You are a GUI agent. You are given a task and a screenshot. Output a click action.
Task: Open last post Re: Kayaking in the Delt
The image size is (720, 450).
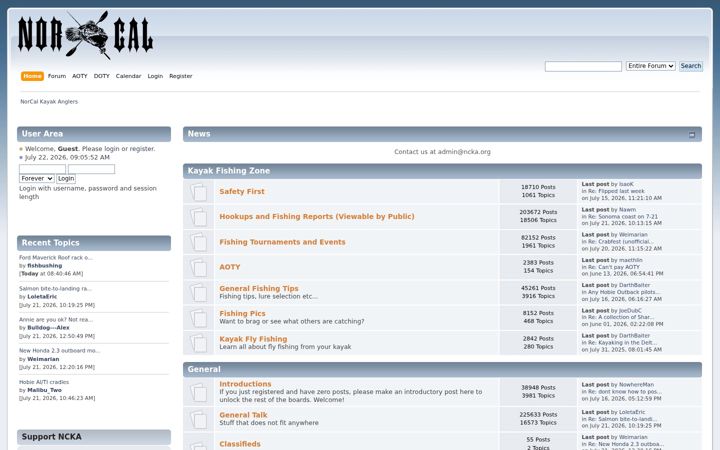click(622, 343)
